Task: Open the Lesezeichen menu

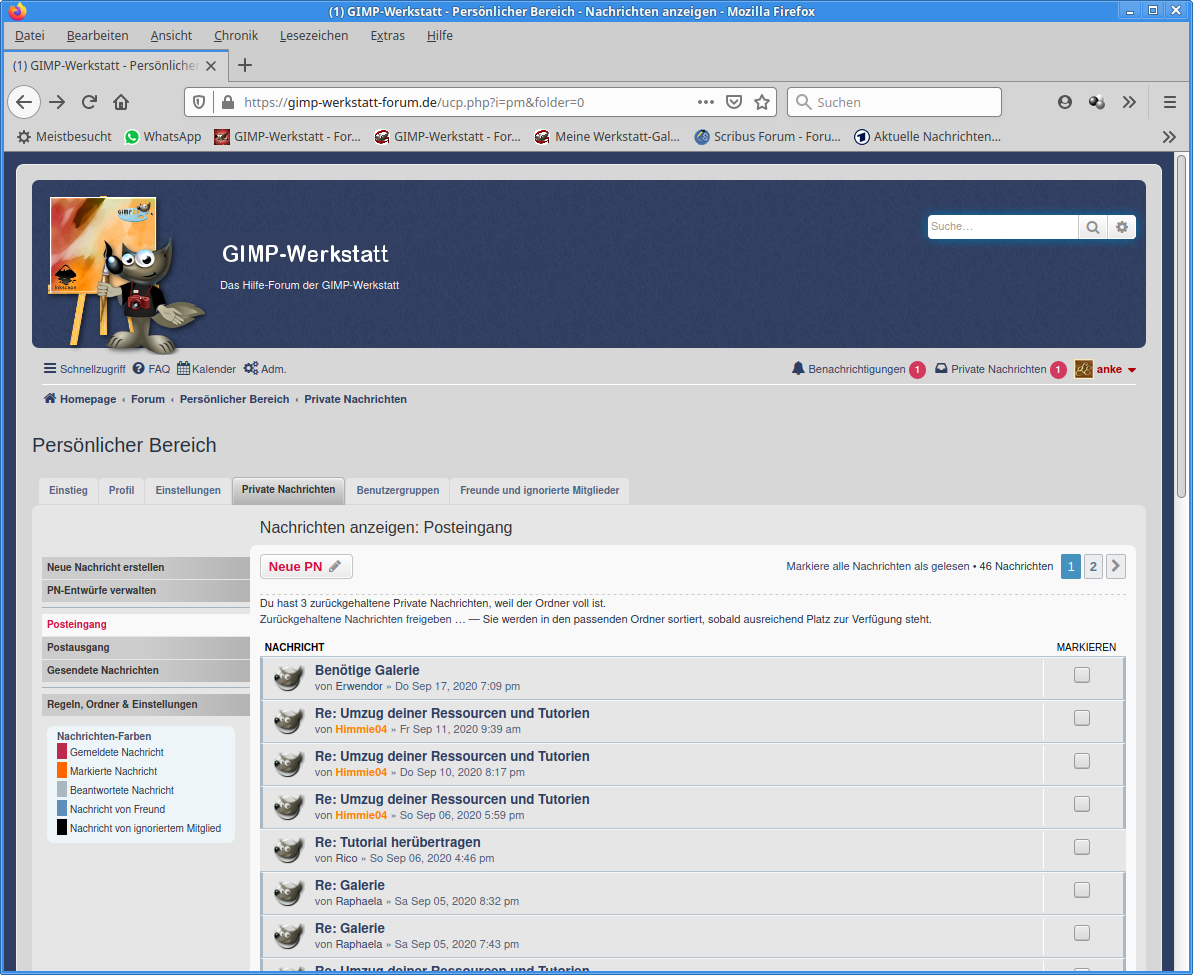Action: [x=313, y=36]
